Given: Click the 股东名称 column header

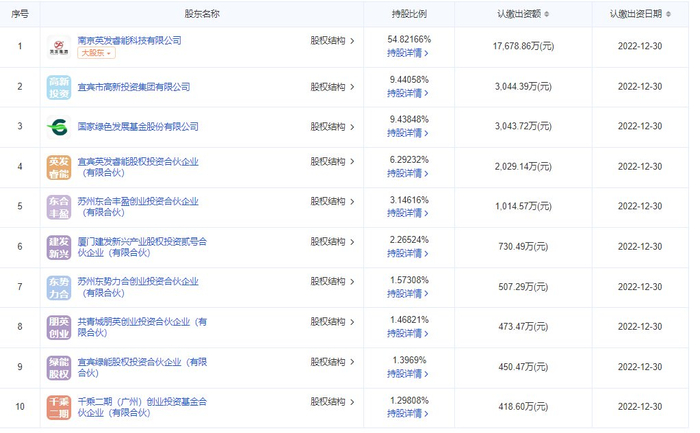Looking at the screenshot, I should click(202, 14).
